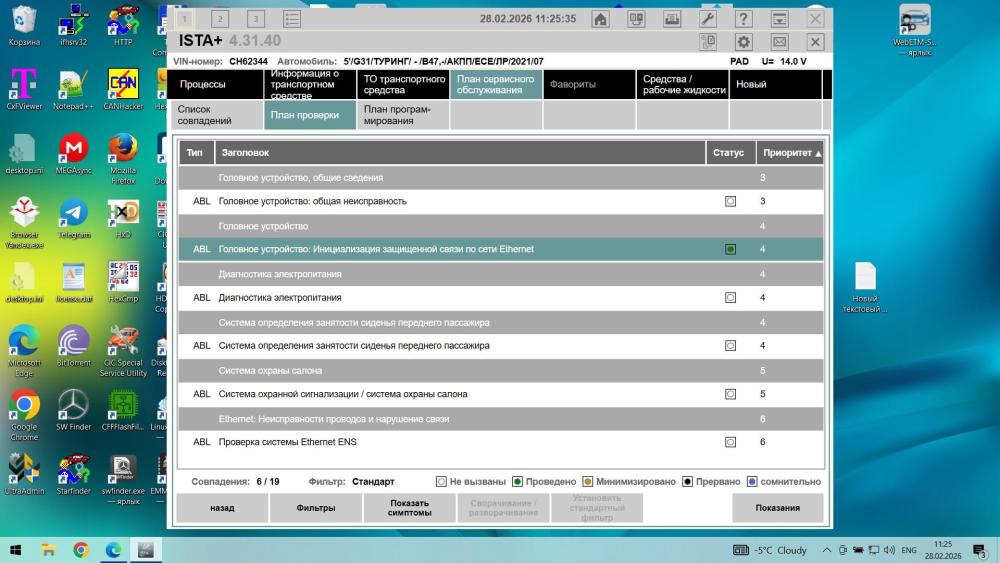Select group row 'Система охраны салона'
Screen dimensions: 1000x563
pyautogui.click(x=501, y=370)
